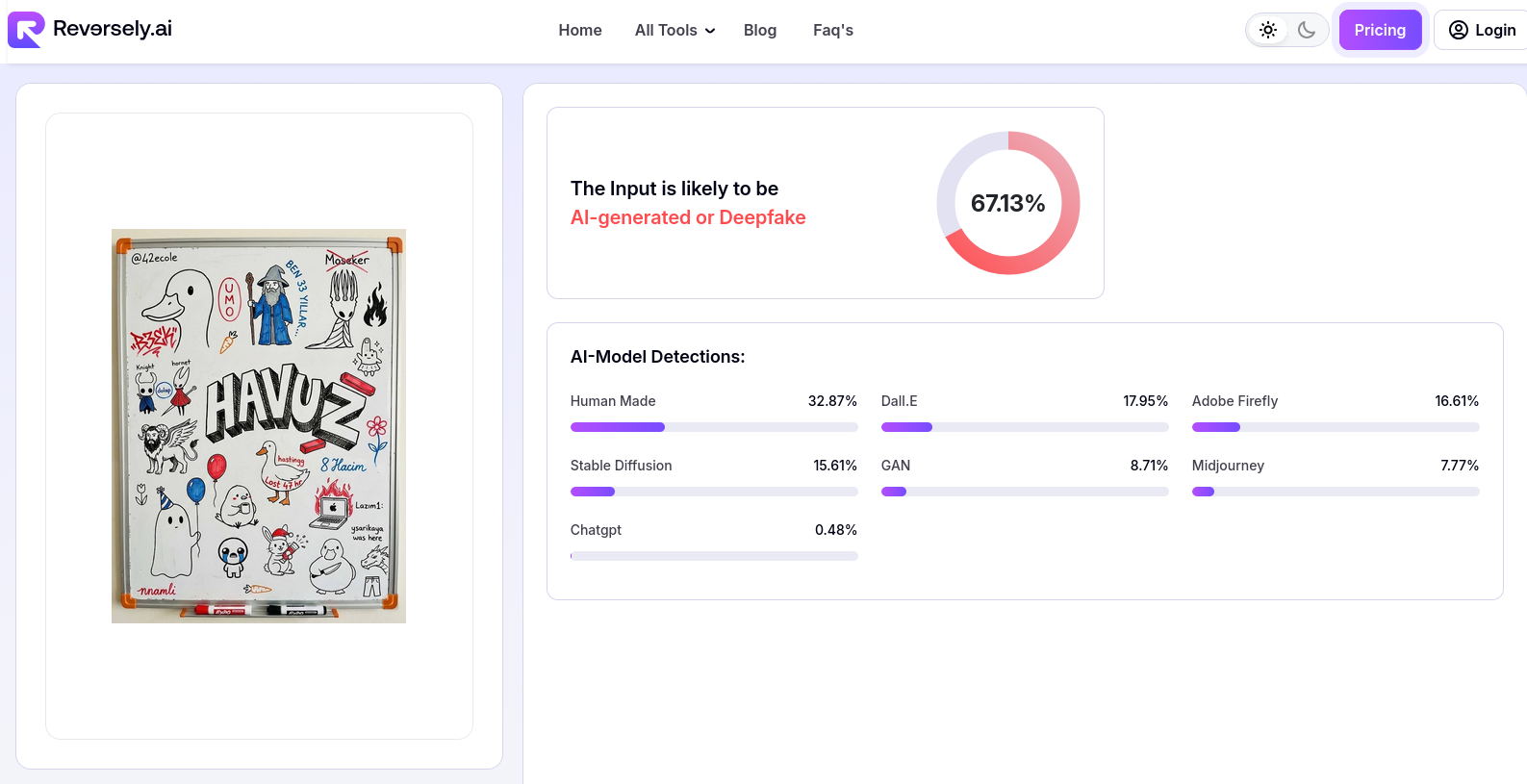Viewport: 1527px width, 784px height.
Task: Click the Dall.E detection bar
Action: pos(1024,427)
